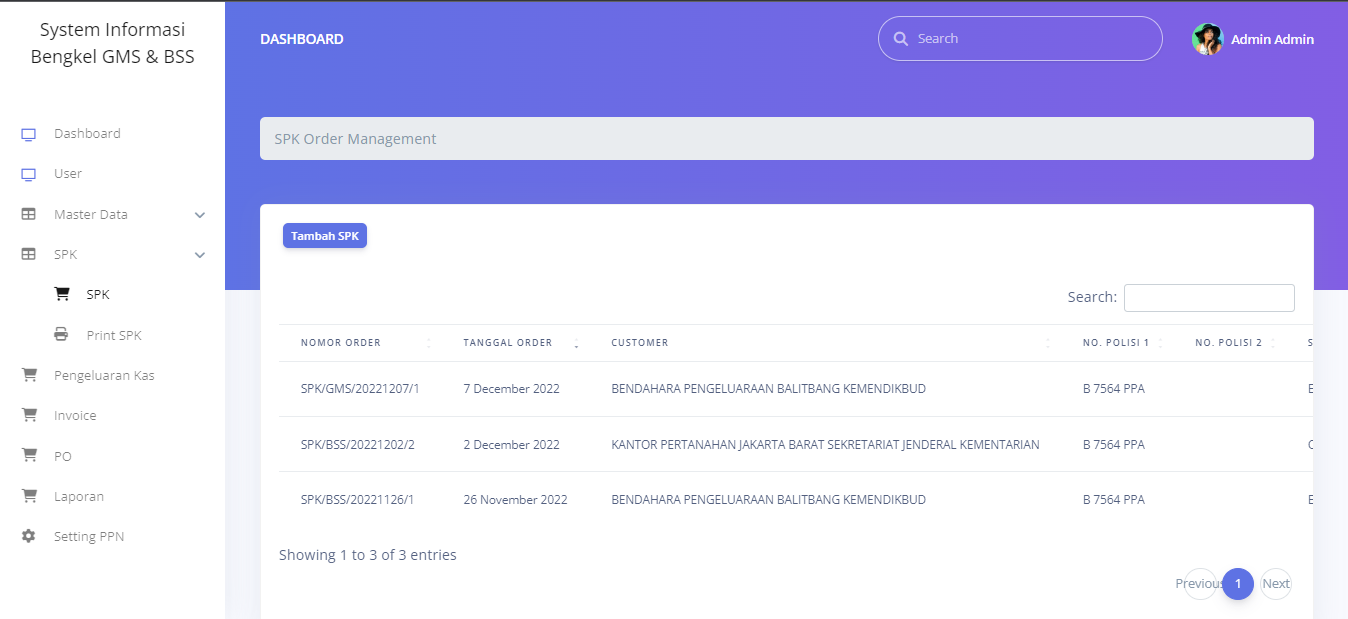Collapse the SPK menu chevron
Screen dimensions: 1348x619
pyautogui.click(x=200, y=255)
